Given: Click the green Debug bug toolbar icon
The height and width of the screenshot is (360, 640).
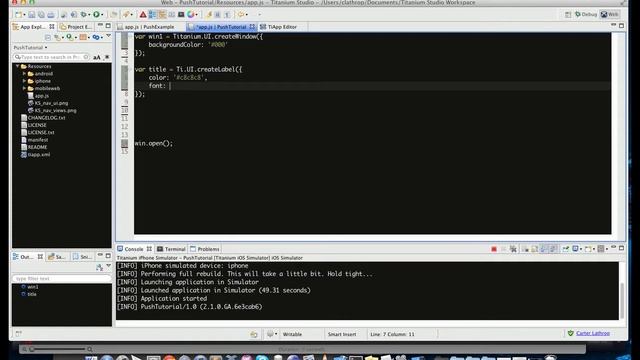Looking at the screenshot, I should (x=84, y=15).
